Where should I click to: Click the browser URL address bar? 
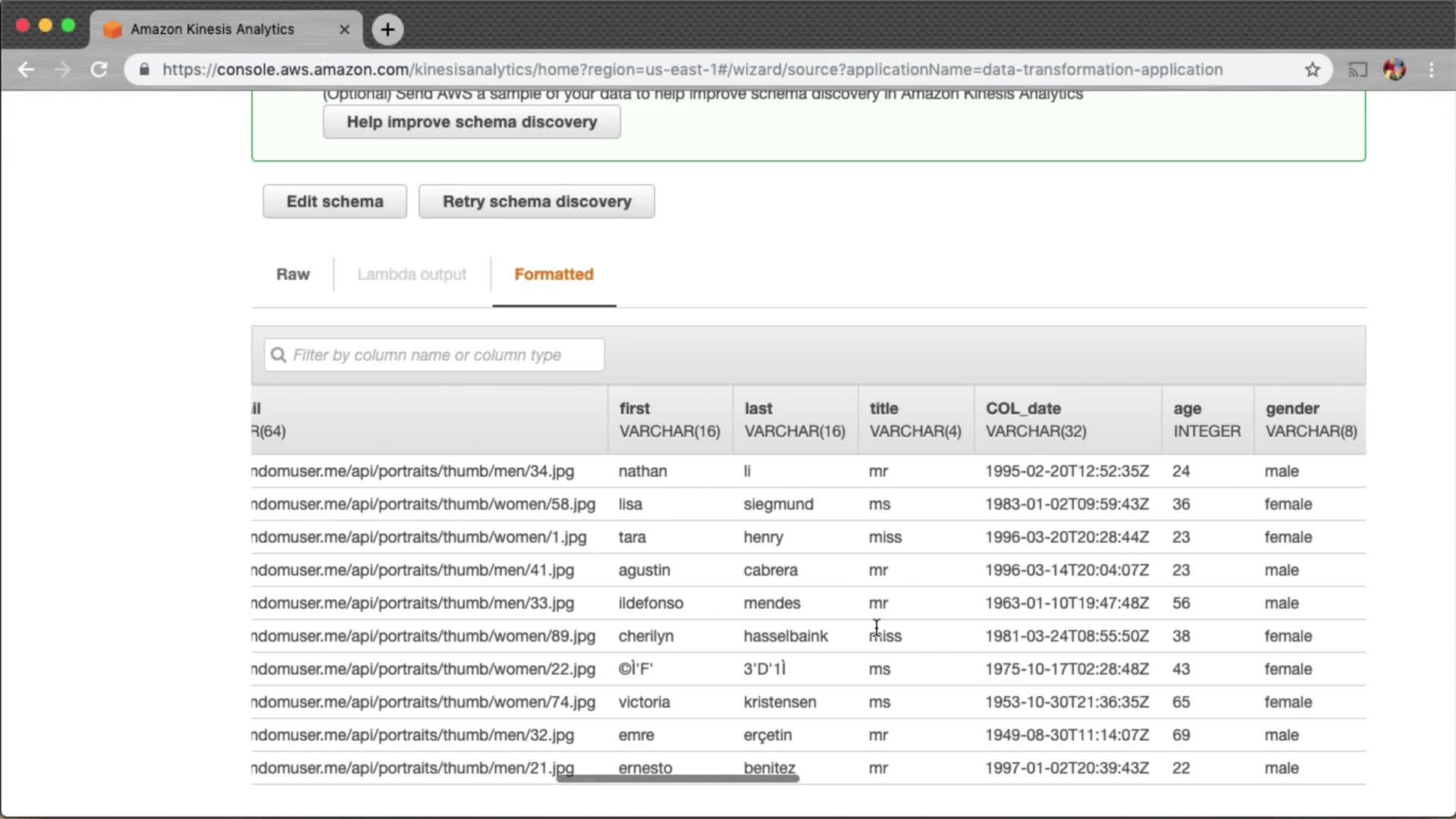pos(692,70)
